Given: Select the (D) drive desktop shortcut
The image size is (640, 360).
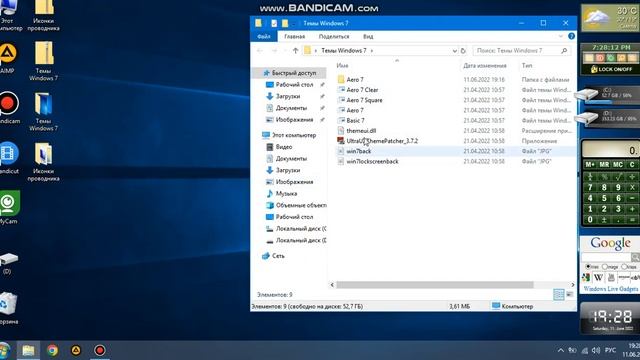Looking at the screenshot, I should (8, 263).
